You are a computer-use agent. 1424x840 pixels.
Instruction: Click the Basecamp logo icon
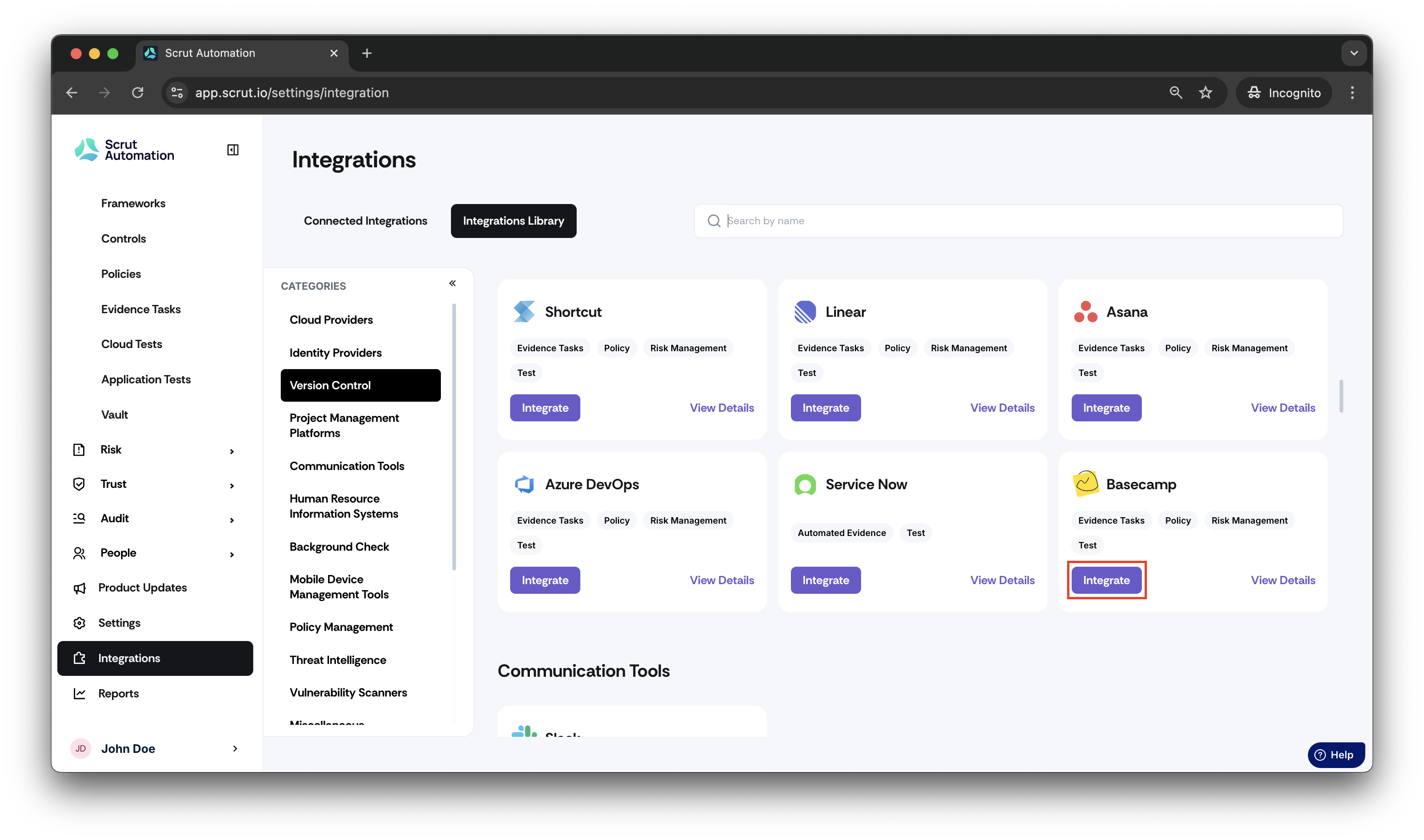[1085, 484]
